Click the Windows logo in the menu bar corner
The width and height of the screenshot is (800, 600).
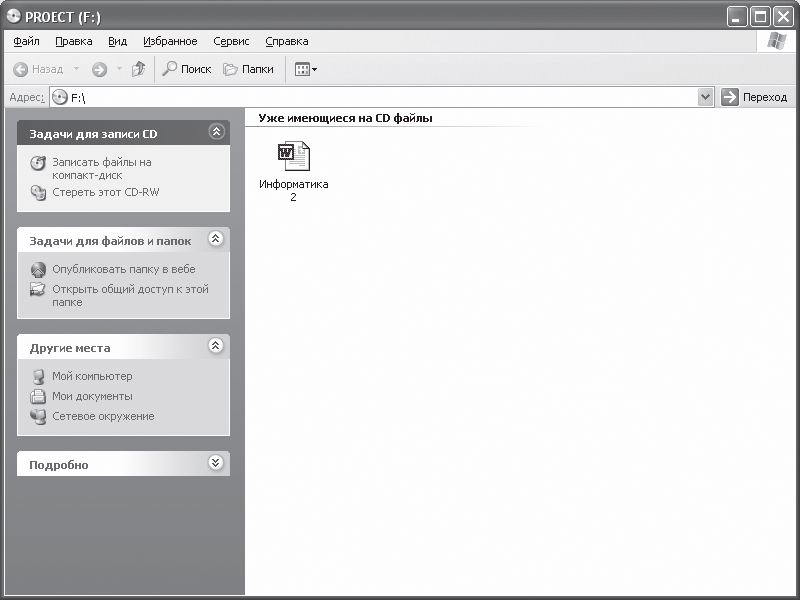777,41
